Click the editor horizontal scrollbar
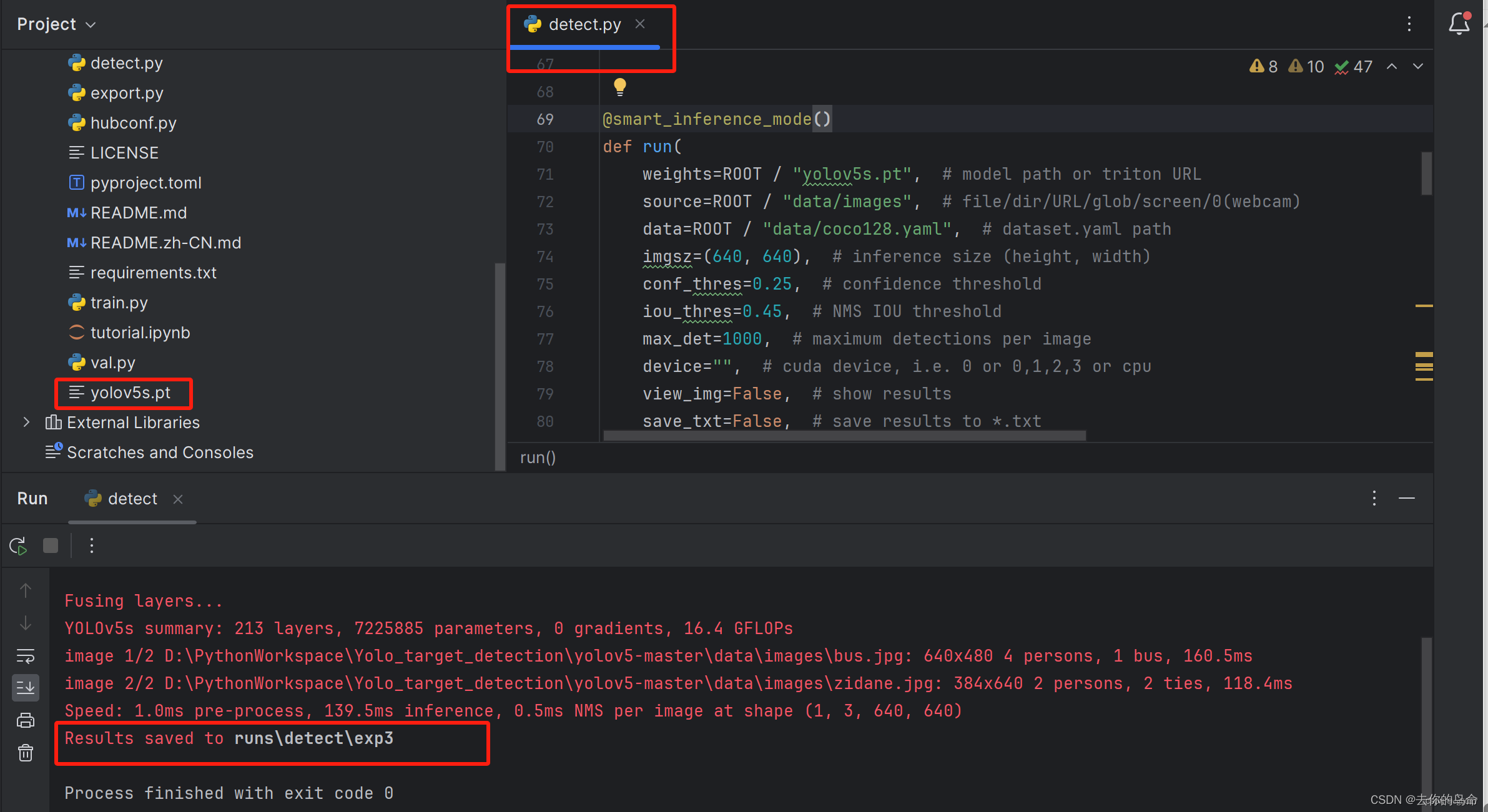Viewport: 1488px width, 812px height. [845, 436]
